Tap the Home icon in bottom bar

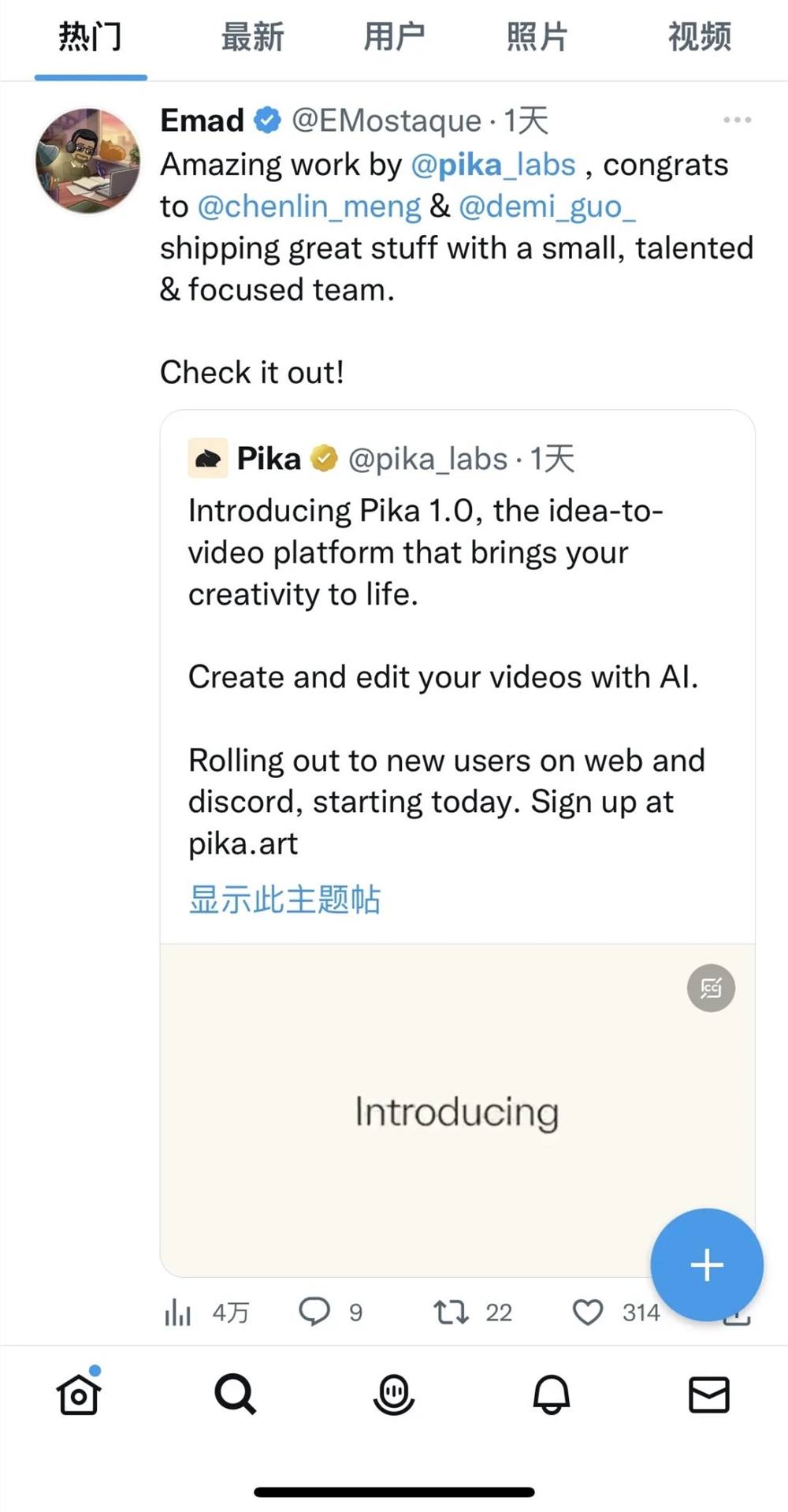click(x=79, y=1394)
